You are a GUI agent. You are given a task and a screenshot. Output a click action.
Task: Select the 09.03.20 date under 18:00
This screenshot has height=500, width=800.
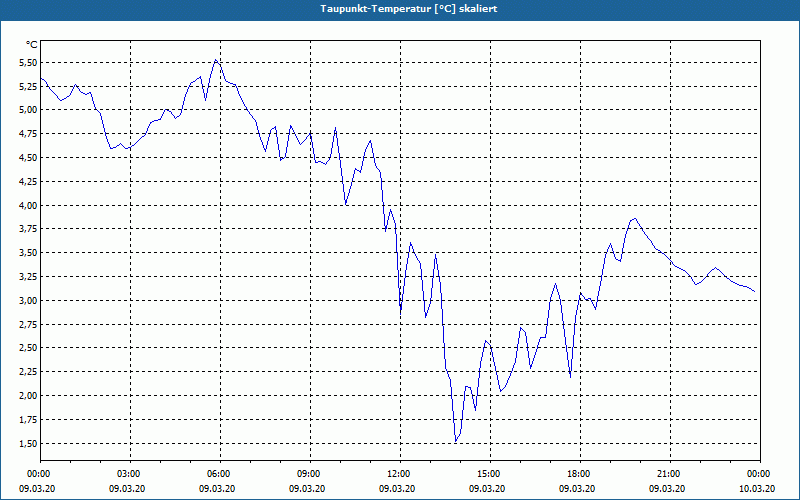click(577, 489)
